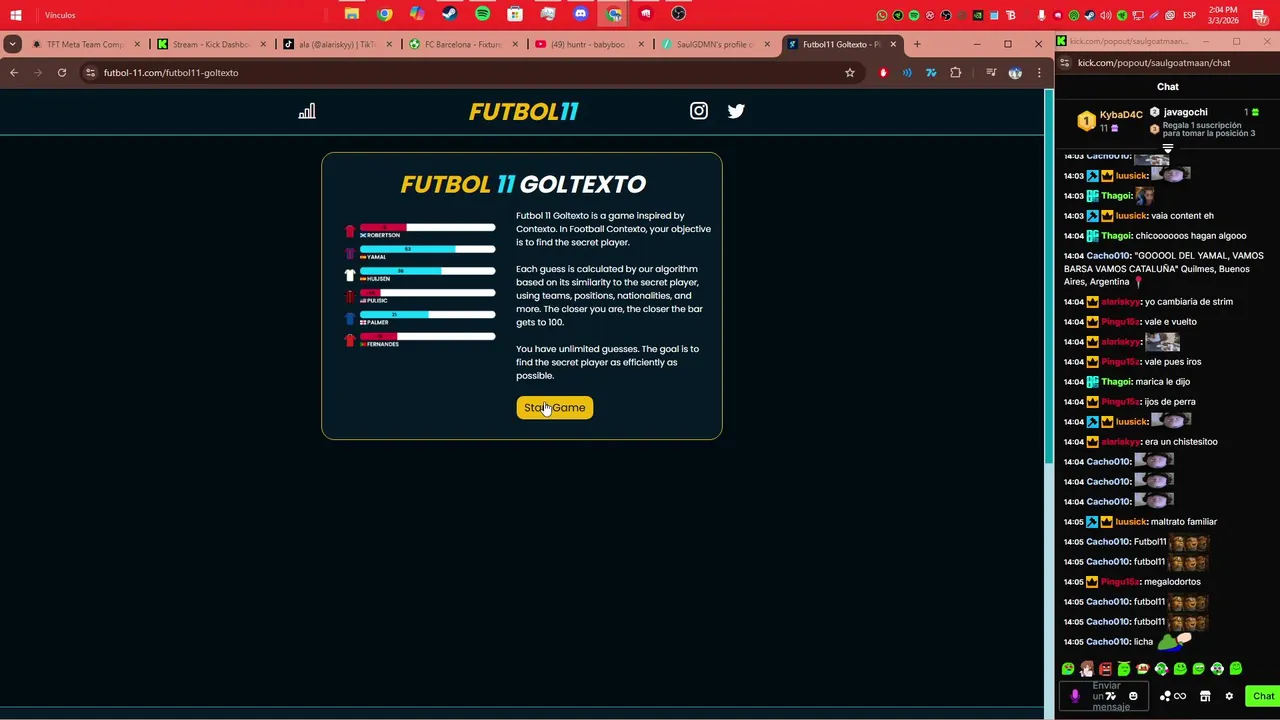This screenshot has height=720, width=1280.
Task: Click Kyba04C top gifter entry
Action: pos(1109,120)
